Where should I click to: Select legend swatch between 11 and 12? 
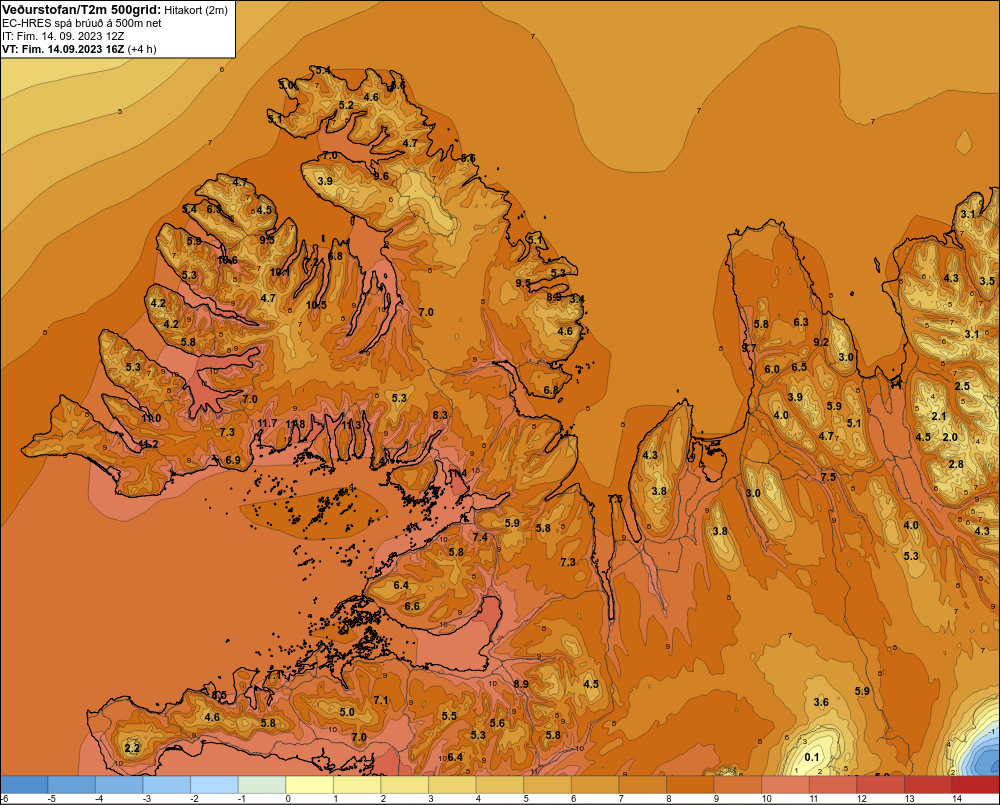point(833,784)
